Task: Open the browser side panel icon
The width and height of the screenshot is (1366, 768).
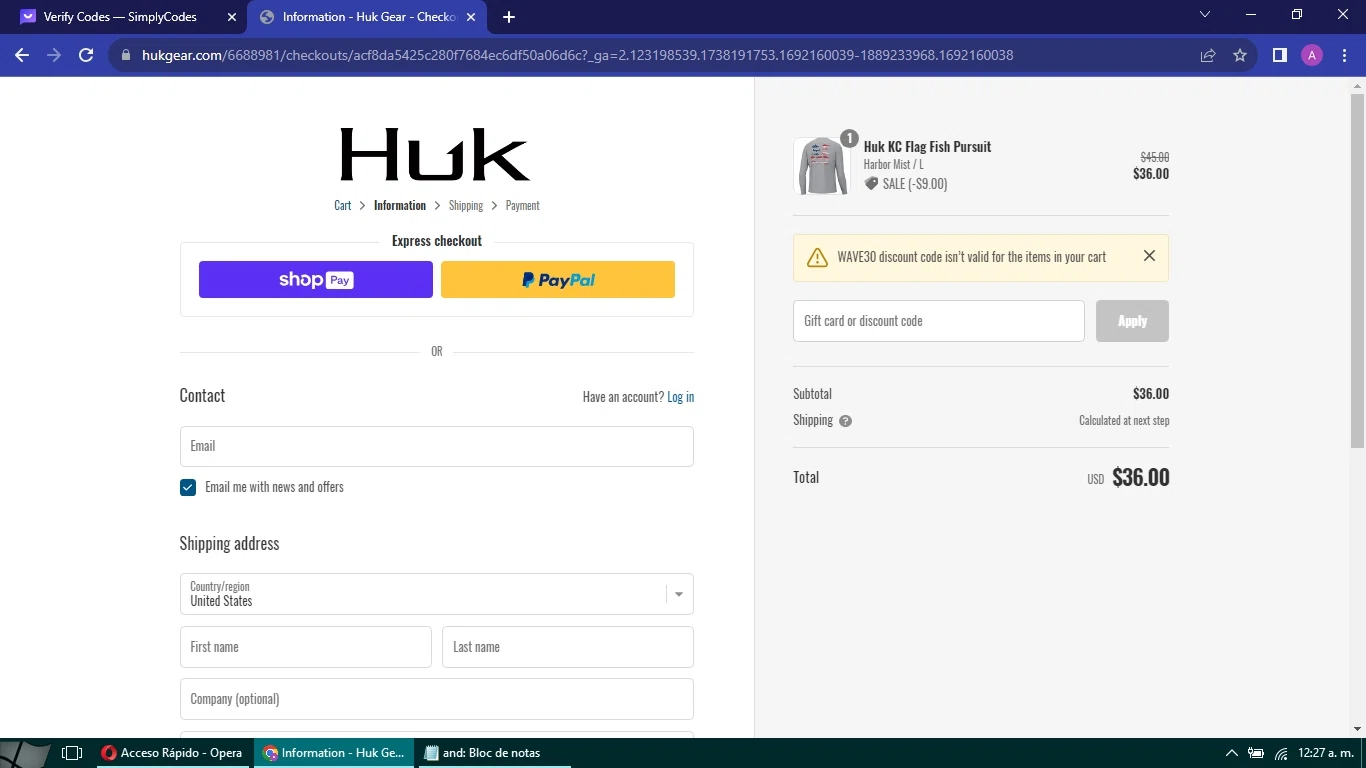Action: 1279,55
